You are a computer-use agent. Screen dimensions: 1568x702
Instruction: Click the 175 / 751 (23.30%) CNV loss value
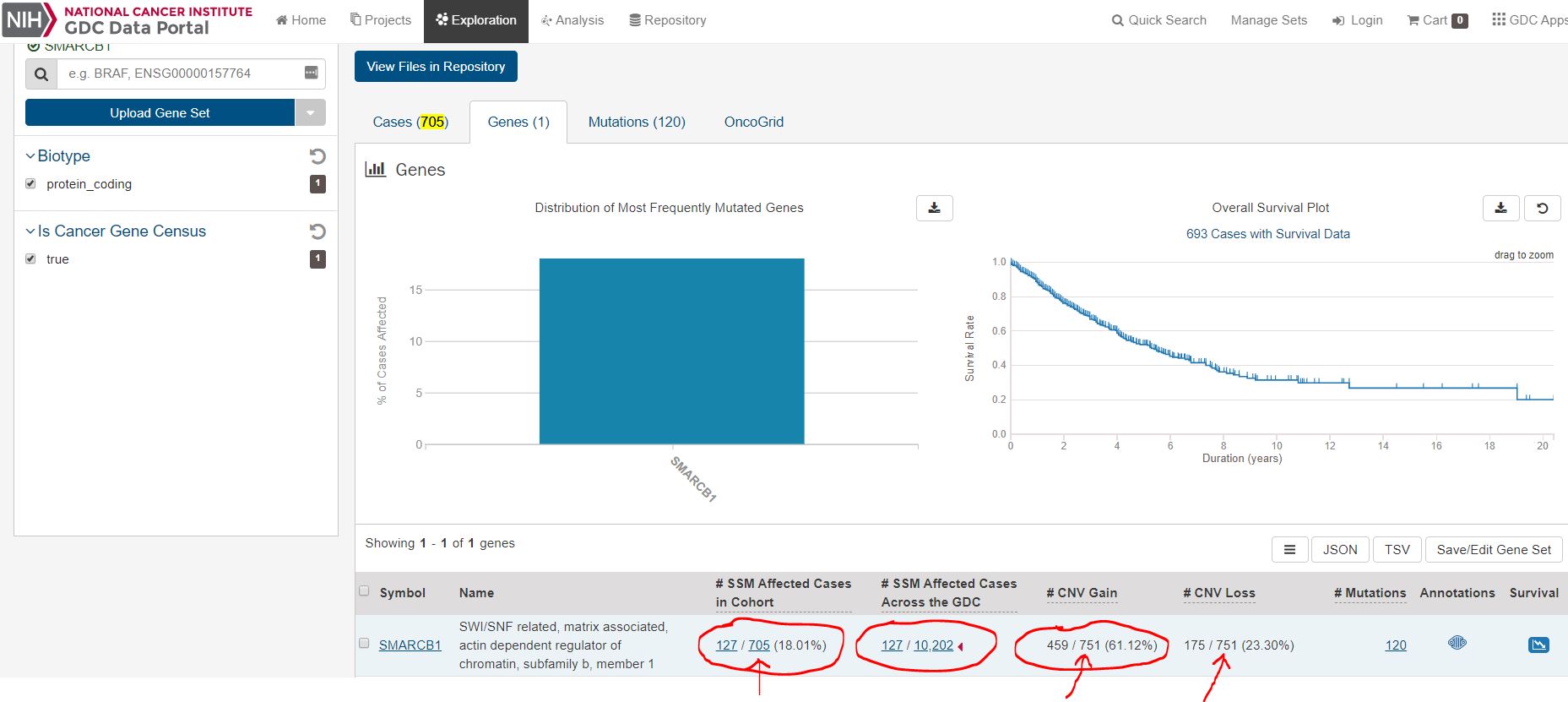(x=1239, y=645)
